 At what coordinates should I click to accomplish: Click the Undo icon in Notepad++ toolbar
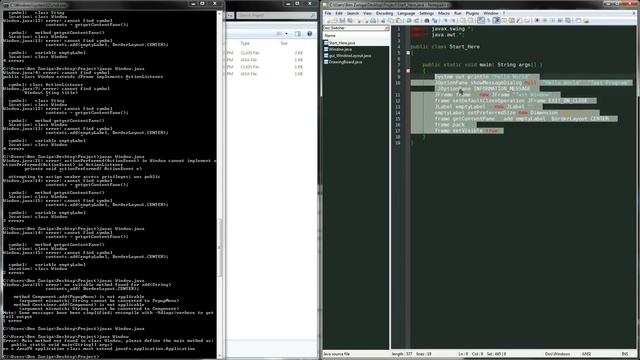(409, 20)
